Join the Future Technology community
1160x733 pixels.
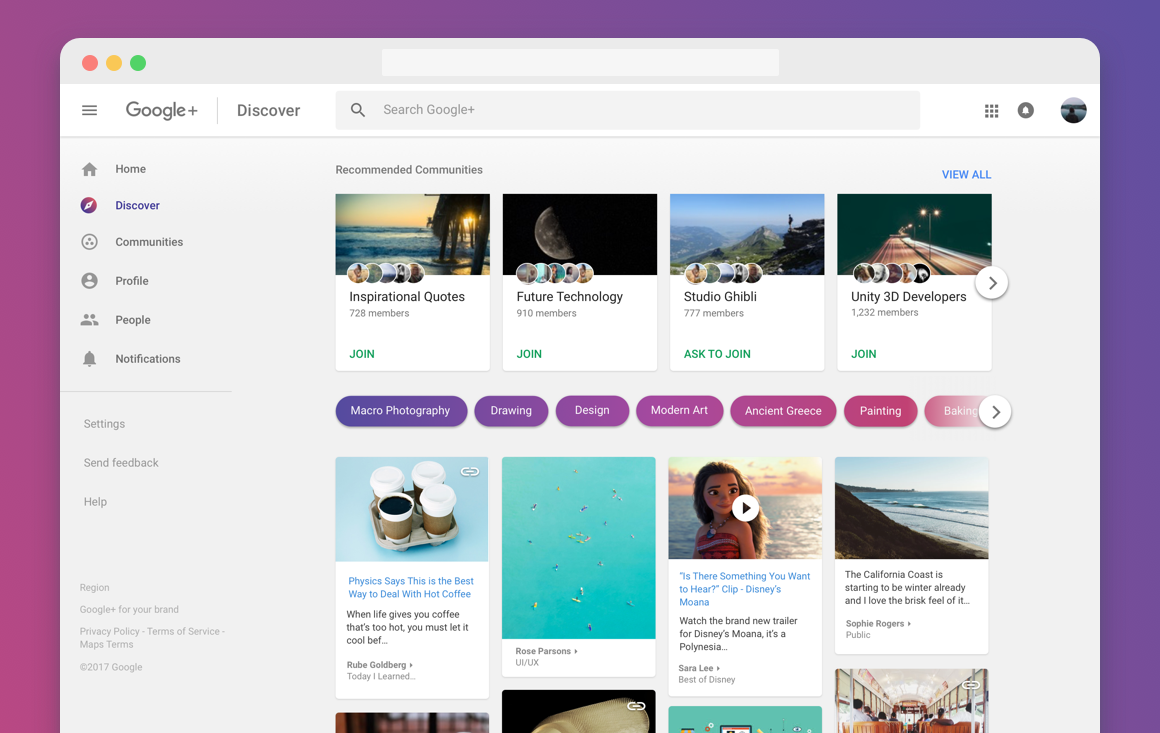528,353
